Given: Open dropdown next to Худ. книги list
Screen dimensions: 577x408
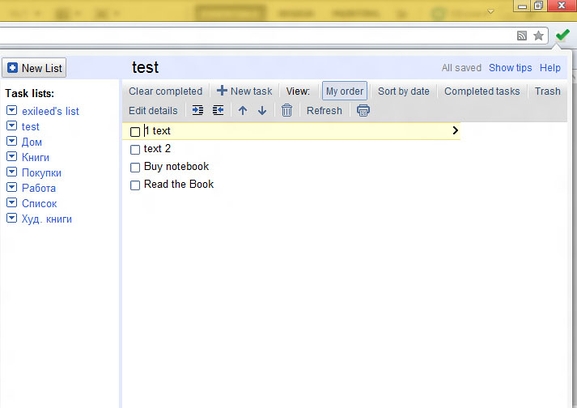Looking at the screenshot, I should [12, 218].
